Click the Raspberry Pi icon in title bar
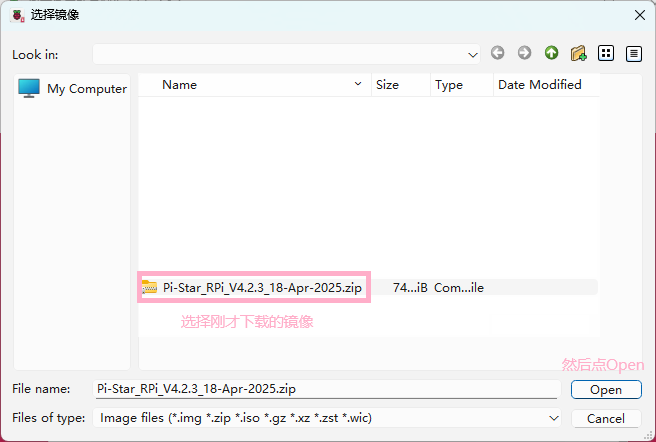656x442 pixels. (17, 14)
